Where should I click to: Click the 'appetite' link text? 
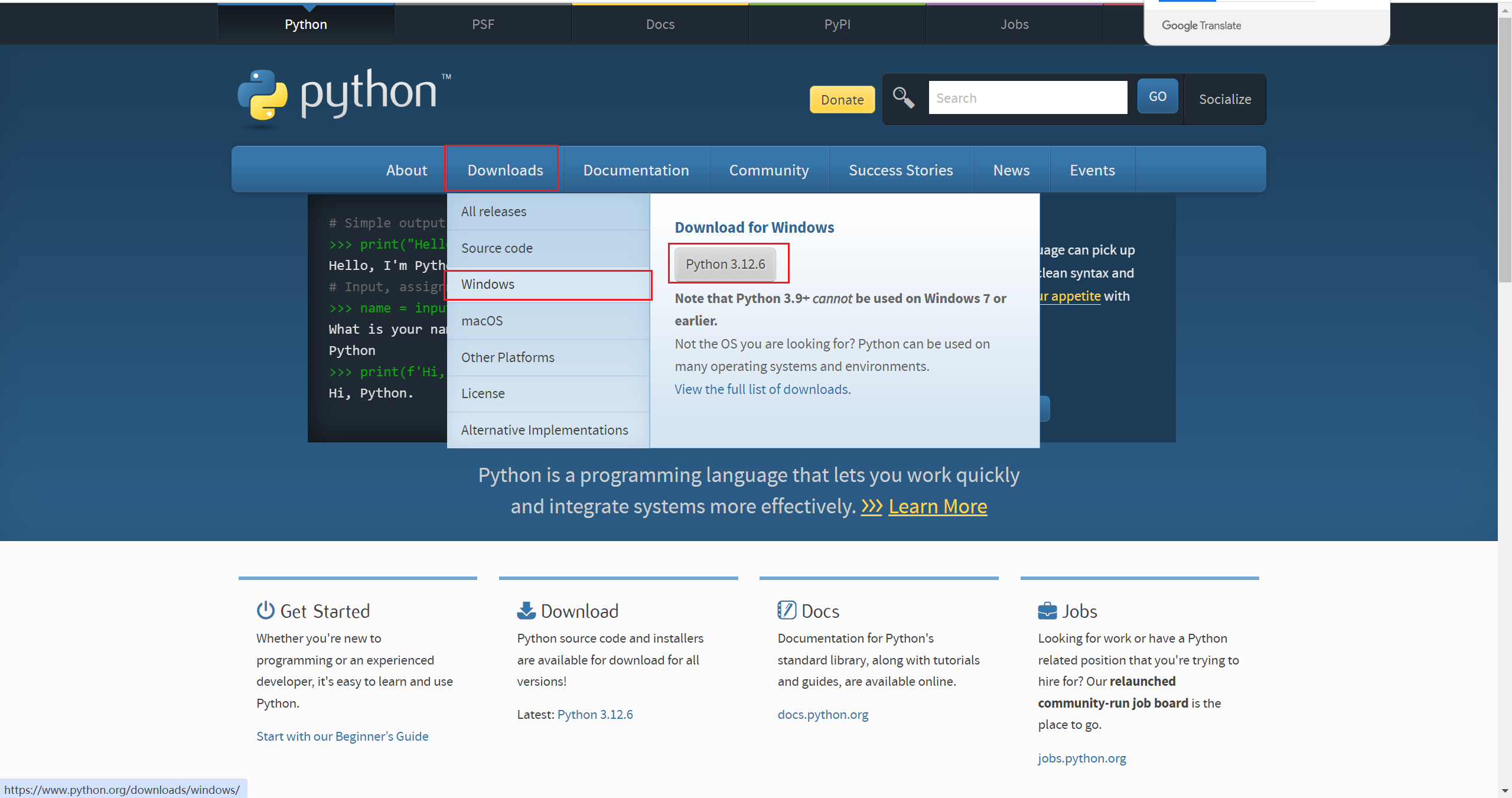point(1076,296)
